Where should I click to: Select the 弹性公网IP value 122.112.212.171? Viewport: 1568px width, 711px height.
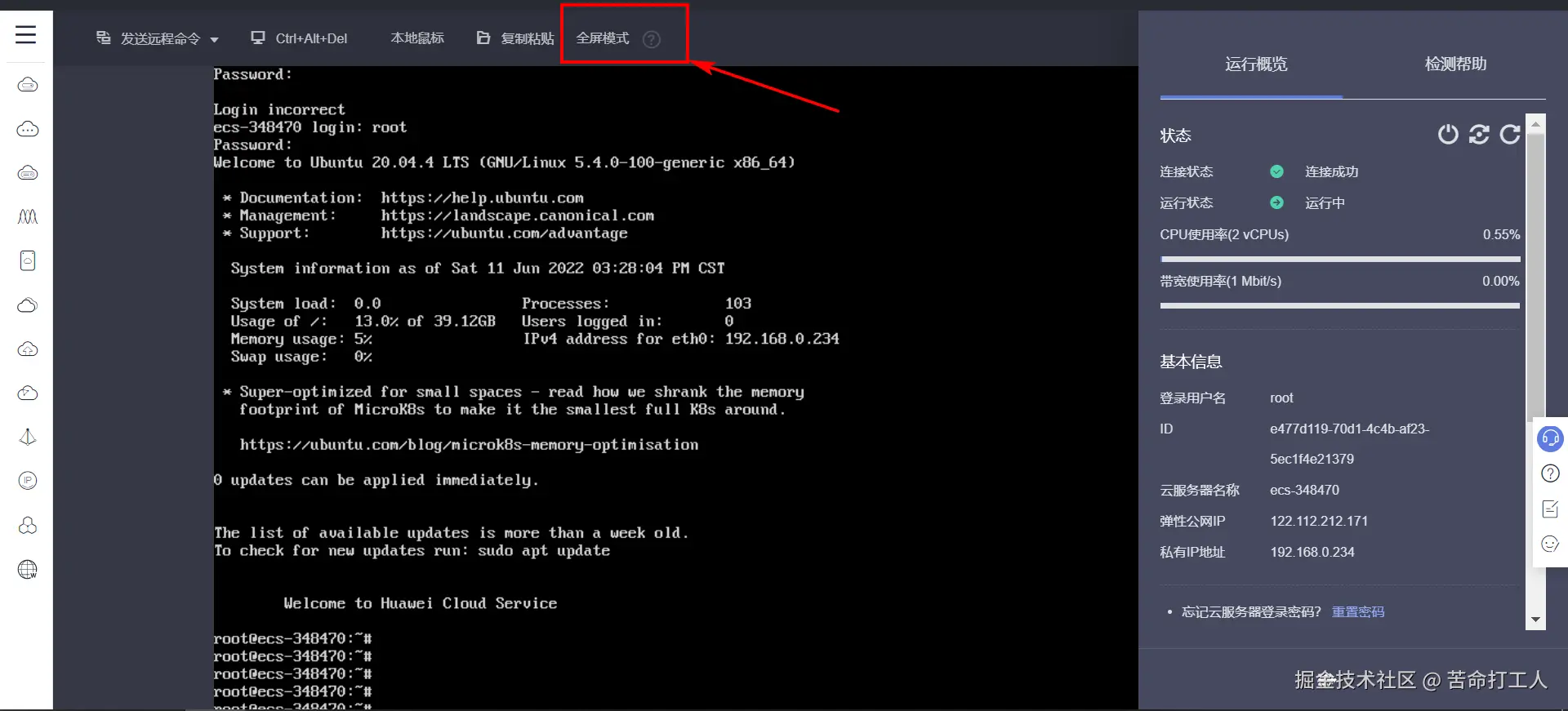point(1318,521)
